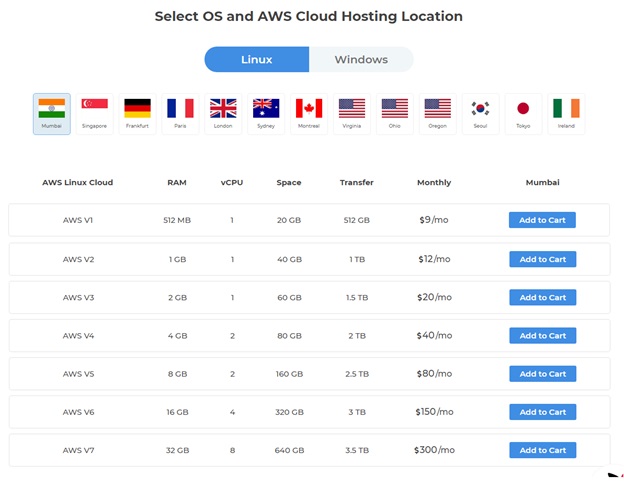Click the Monthly column header

click(x=434, y=183)
